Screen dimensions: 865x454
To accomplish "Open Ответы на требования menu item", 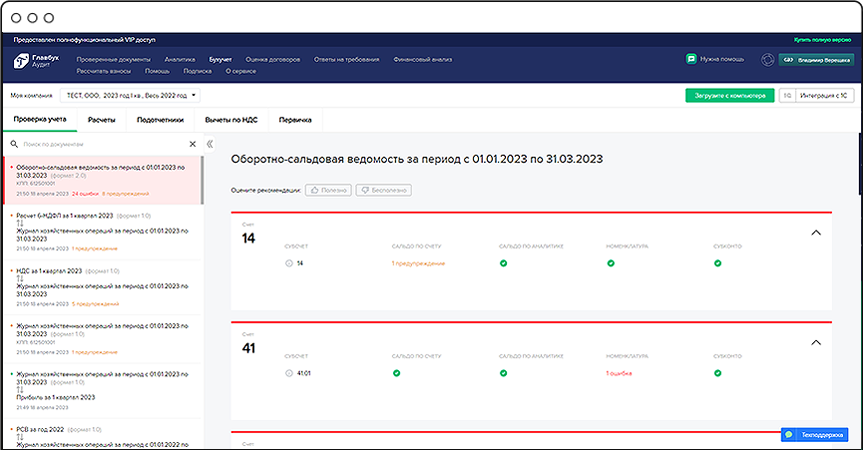I will pos(346,60).
